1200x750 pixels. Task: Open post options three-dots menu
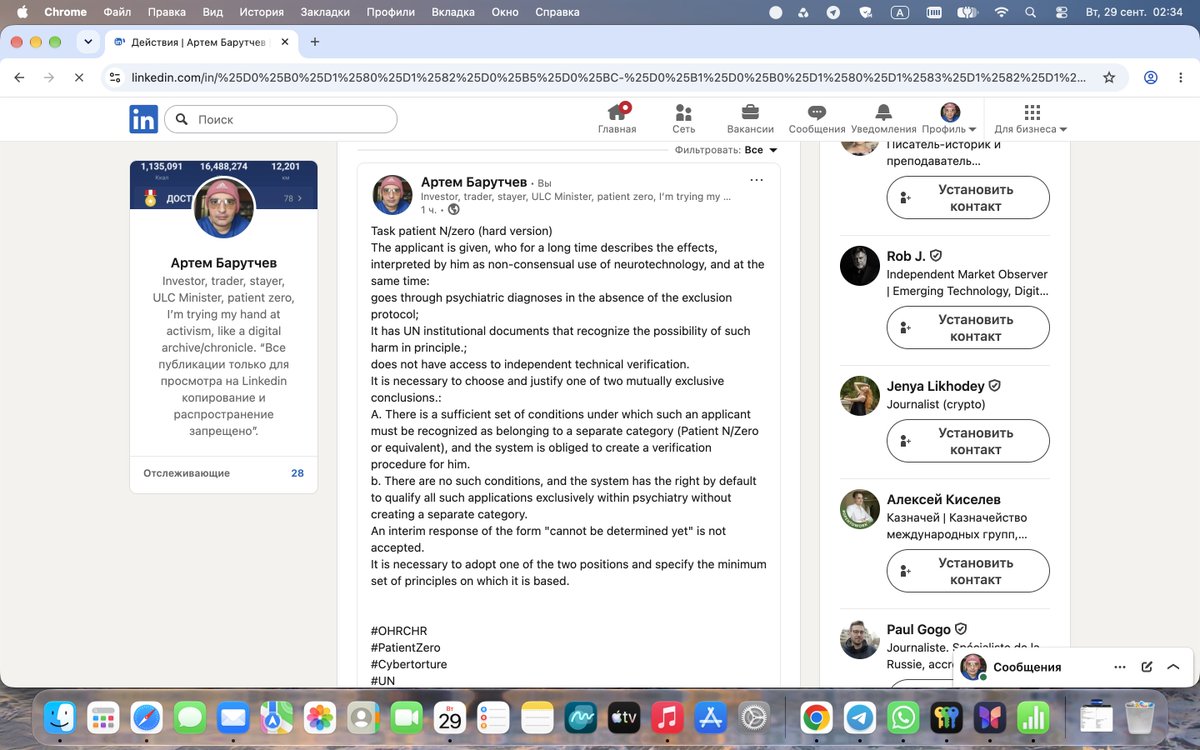(756, 180)
